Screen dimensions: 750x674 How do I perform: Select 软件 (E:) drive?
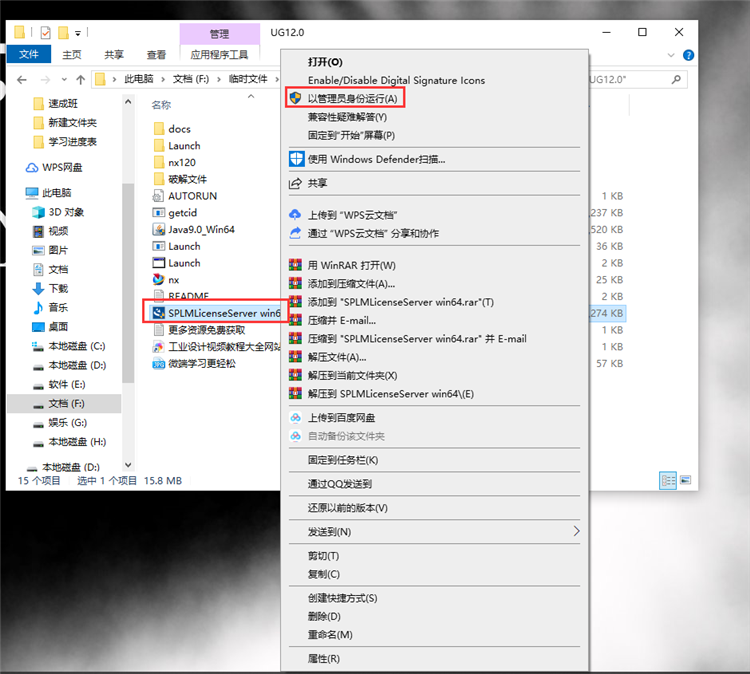click(x=58, y=384)
